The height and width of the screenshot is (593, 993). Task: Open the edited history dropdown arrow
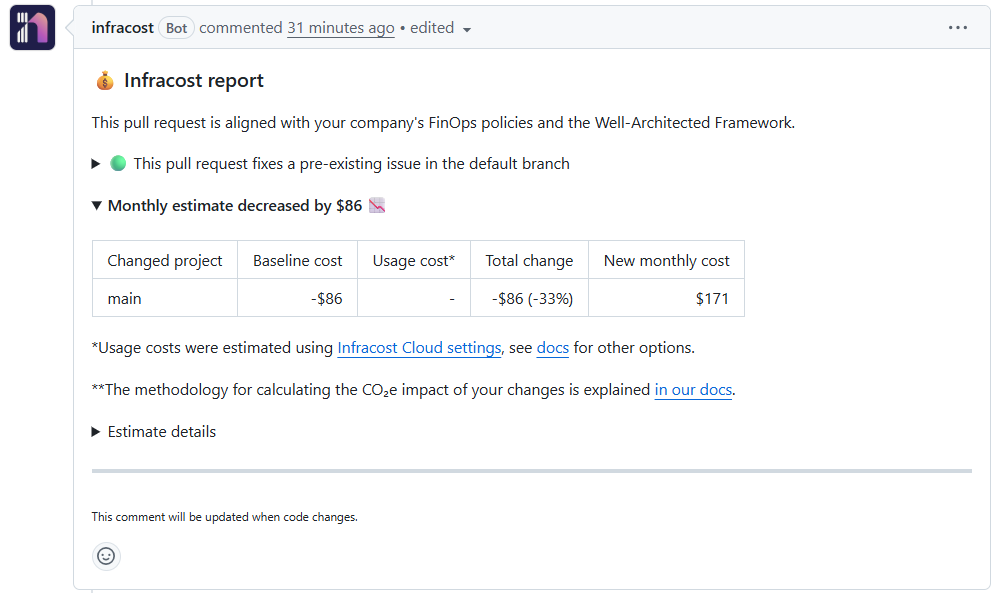click(x=467, y=30)
